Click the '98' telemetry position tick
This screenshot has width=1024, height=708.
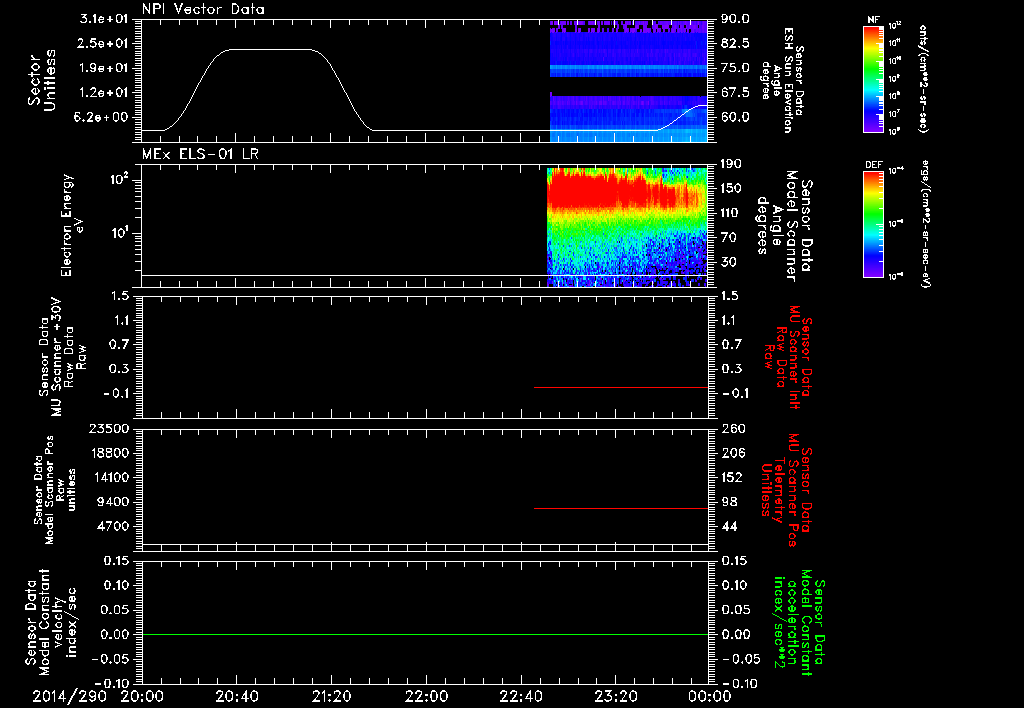click(x=730, y=502)
